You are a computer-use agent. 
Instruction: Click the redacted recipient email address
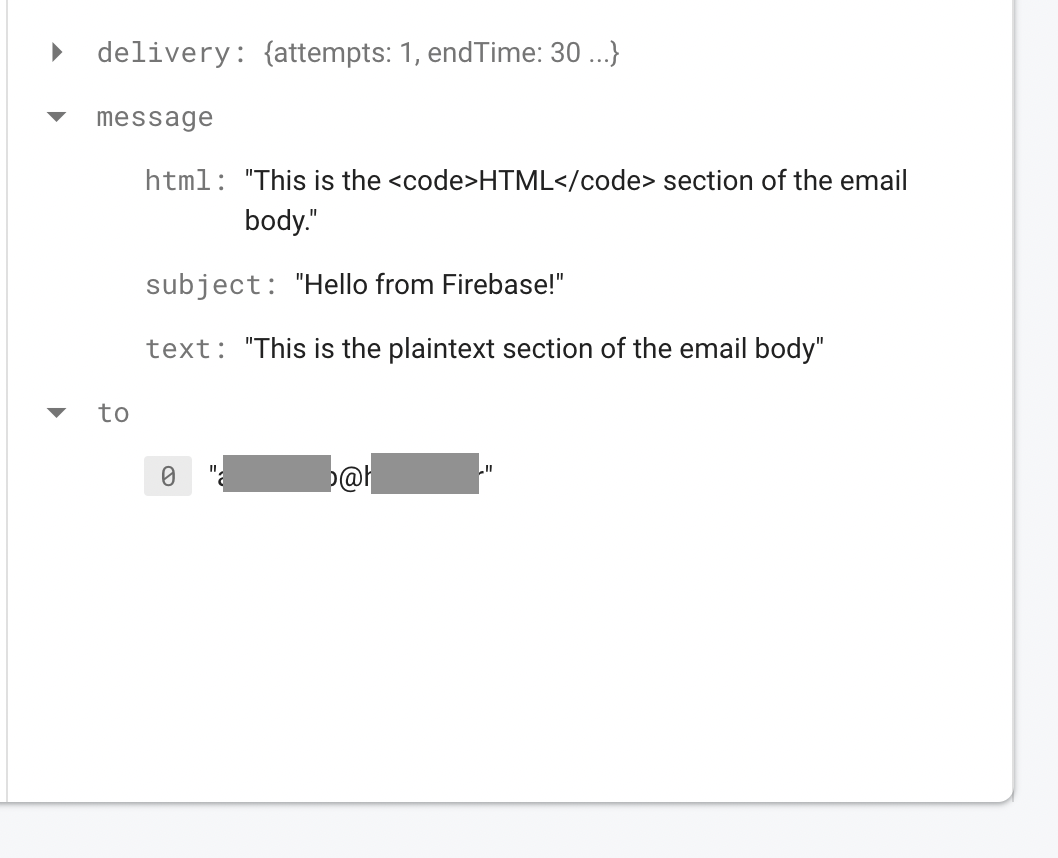tap(350, 476)
